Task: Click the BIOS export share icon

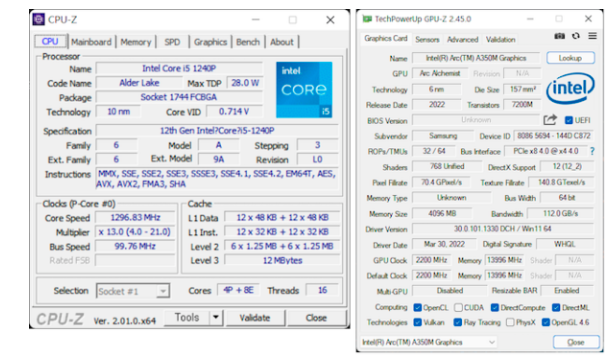Action: coord(550,120)
